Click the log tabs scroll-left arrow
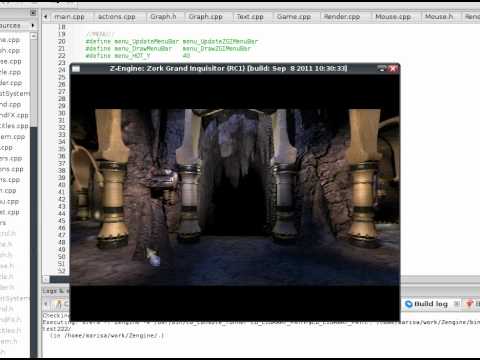 pos(46,304)
